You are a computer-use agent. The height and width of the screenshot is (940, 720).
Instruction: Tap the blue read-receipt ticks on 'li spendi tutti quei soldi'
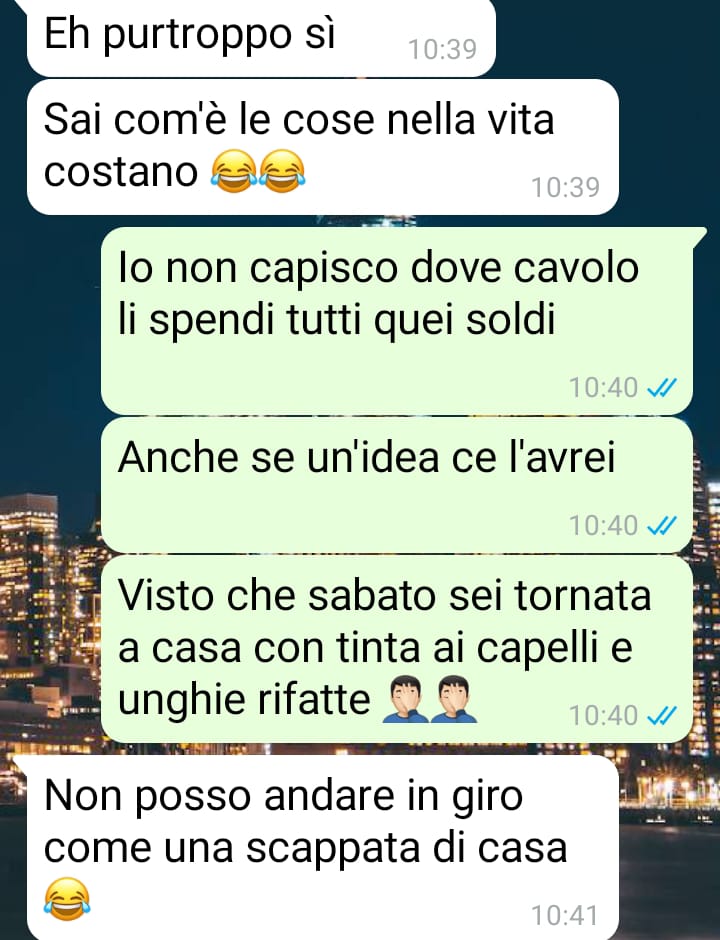662,388
